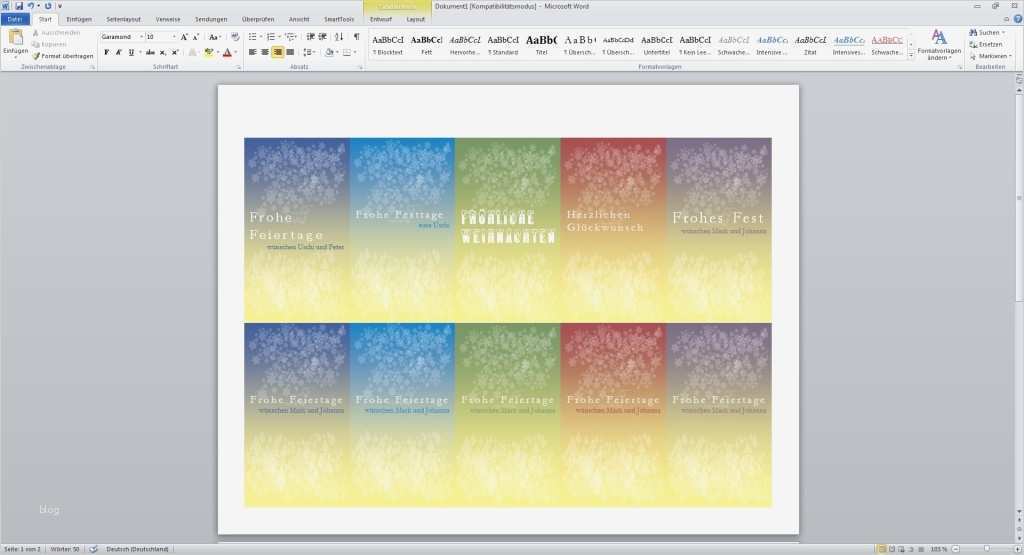Decrease font size with shrink icon

[195, 37]
